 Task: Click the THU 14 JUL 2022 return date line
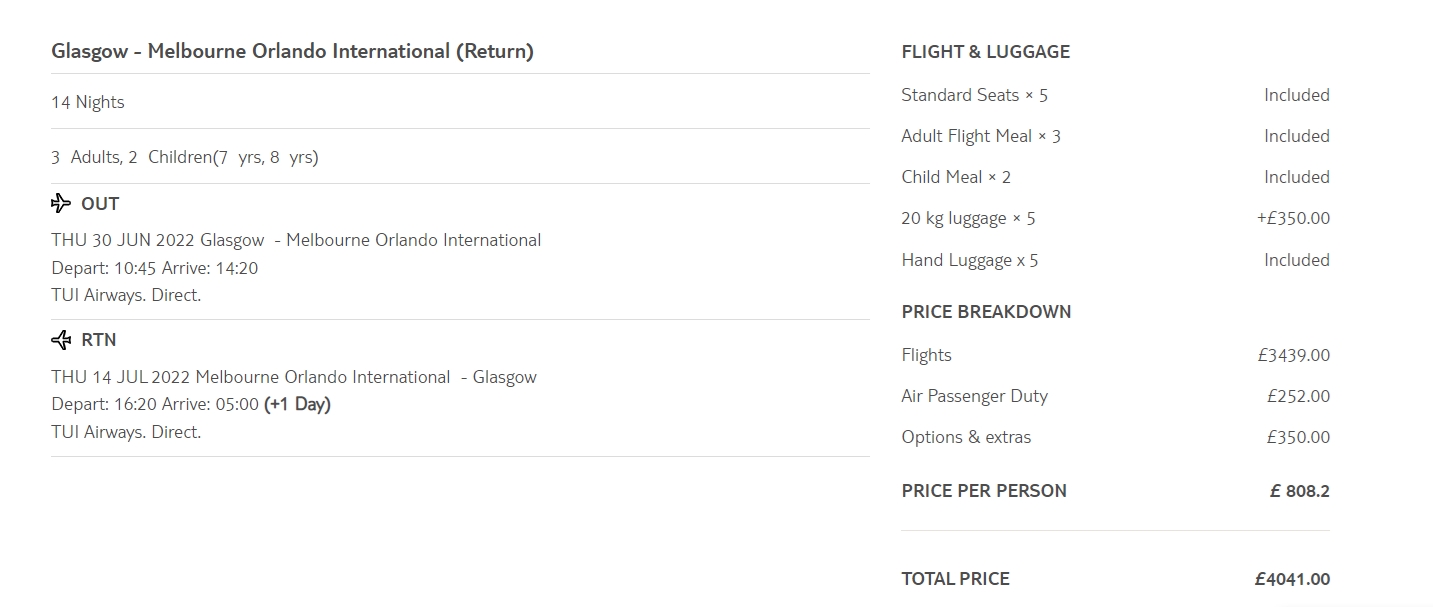(294, 377)
